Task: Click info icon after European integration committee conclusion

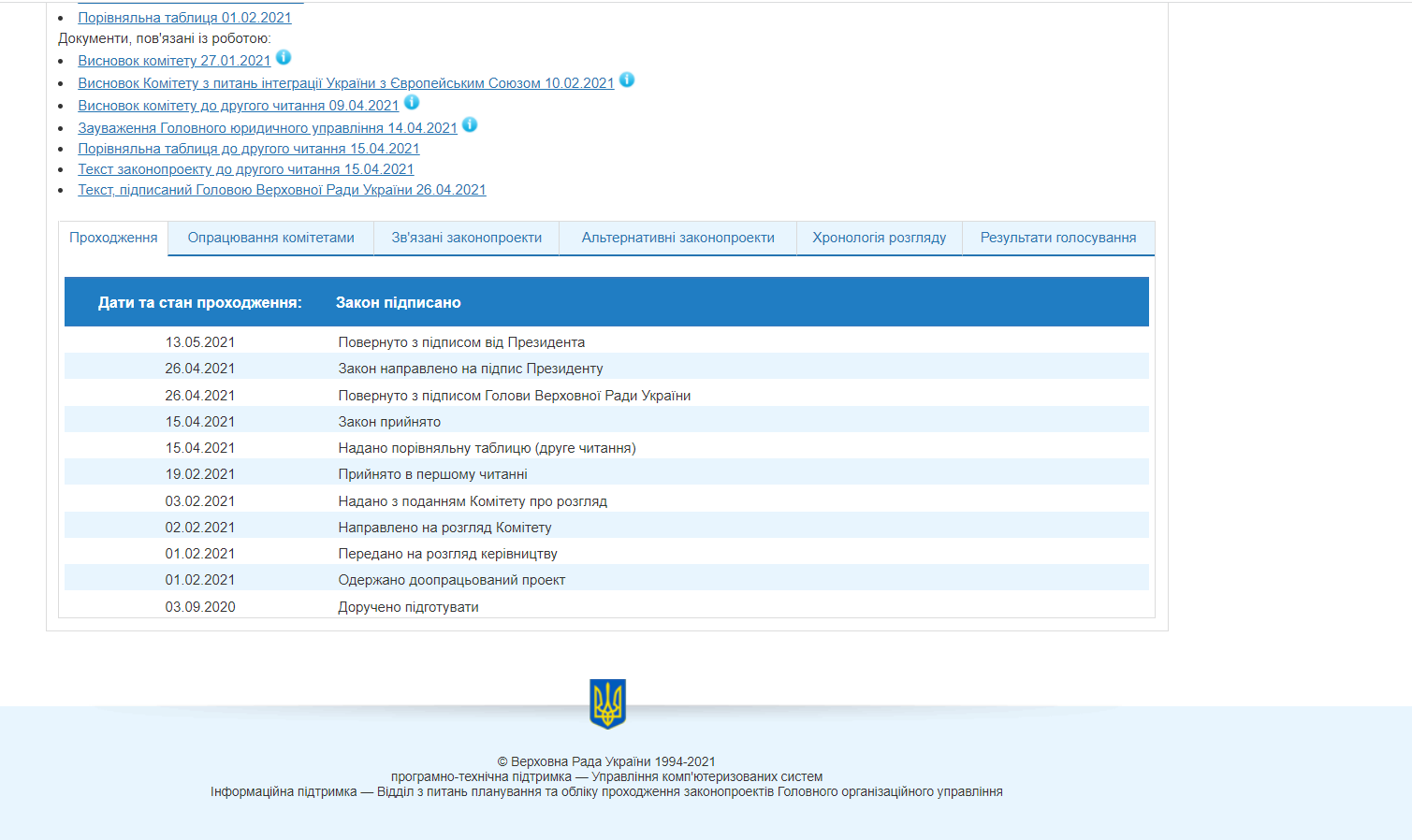Action: click(627, 80)
